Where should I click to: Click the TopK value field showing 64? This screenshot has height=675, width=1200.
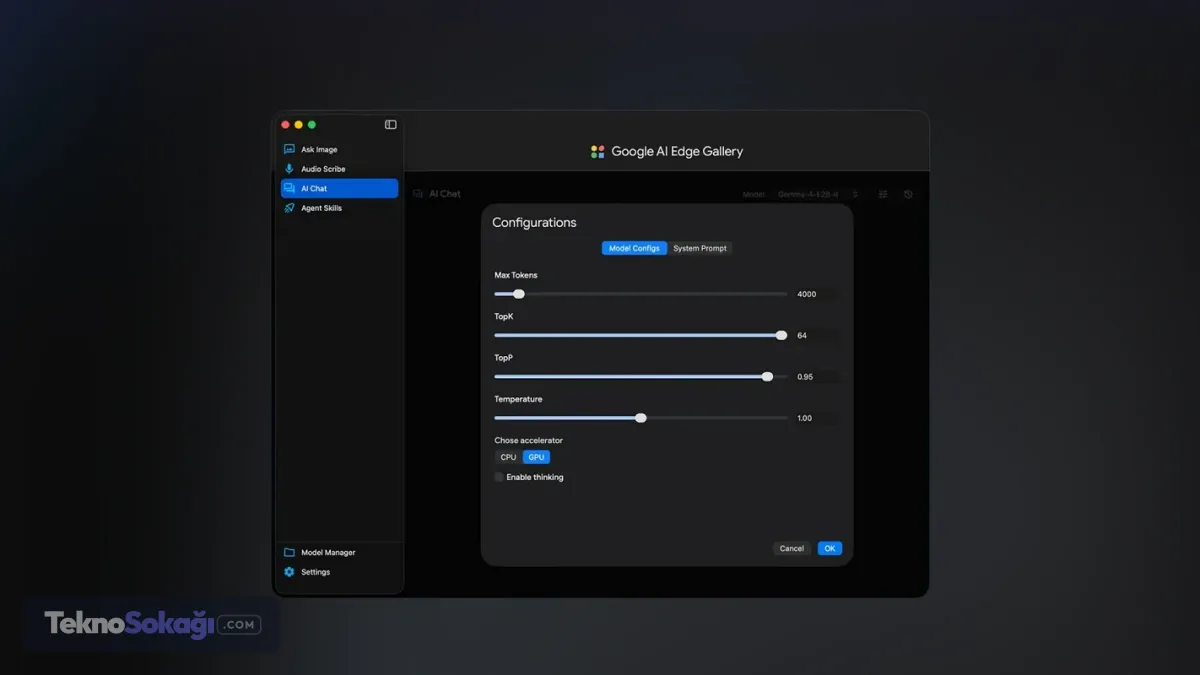[817, 336]
